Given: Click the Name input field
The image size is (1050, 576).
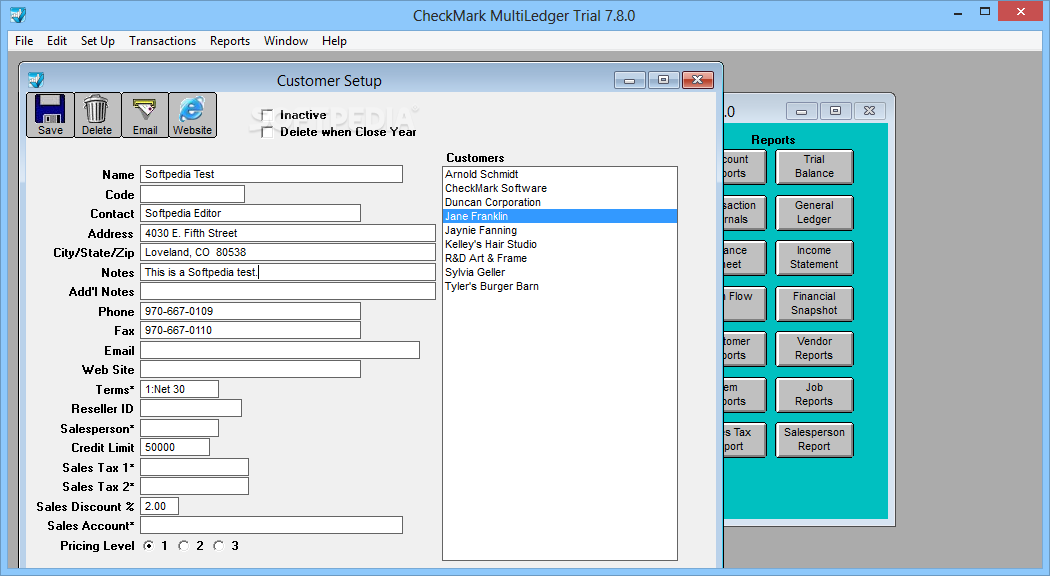Looking at the screenshot, I should tap(271, 174).
